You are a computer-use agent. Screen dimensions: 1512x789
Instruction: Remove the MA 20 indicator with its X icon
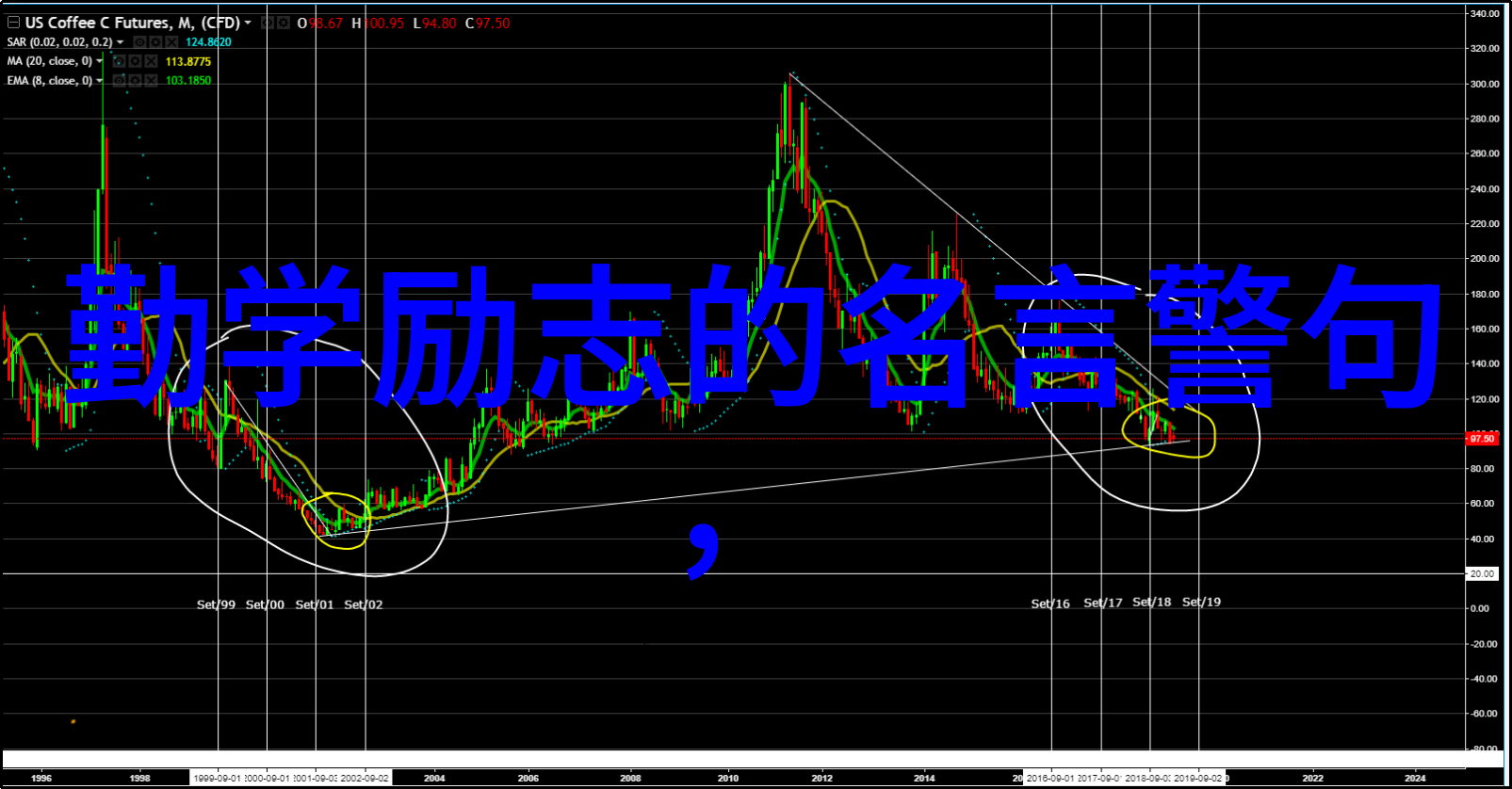151,61
